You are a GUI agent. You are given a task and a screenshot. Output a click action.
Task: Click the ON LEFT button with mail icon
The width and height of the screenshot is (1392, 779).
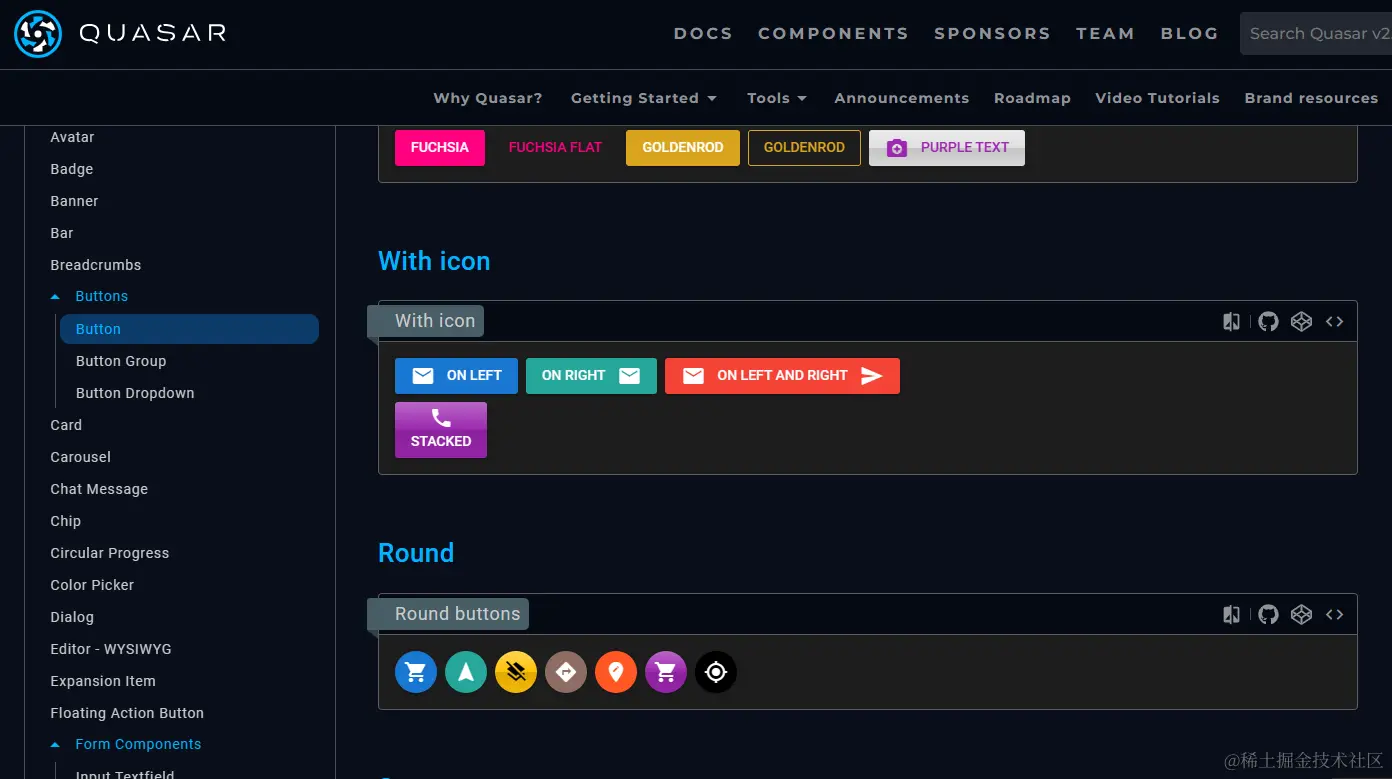coord(456,376)
